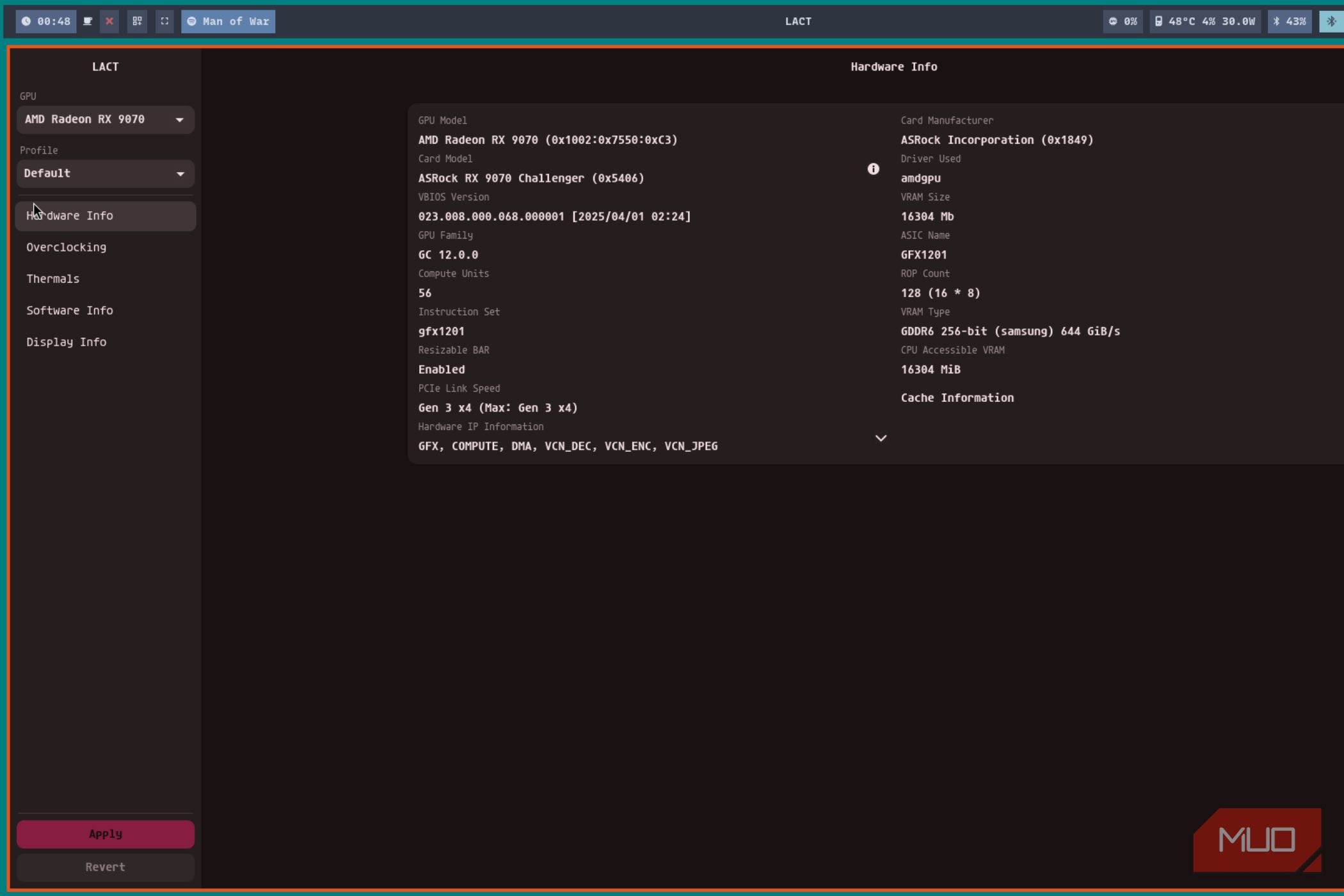Screen dimensions: 1344x896
Task: Click the Revert button
Action: point(106,867)
